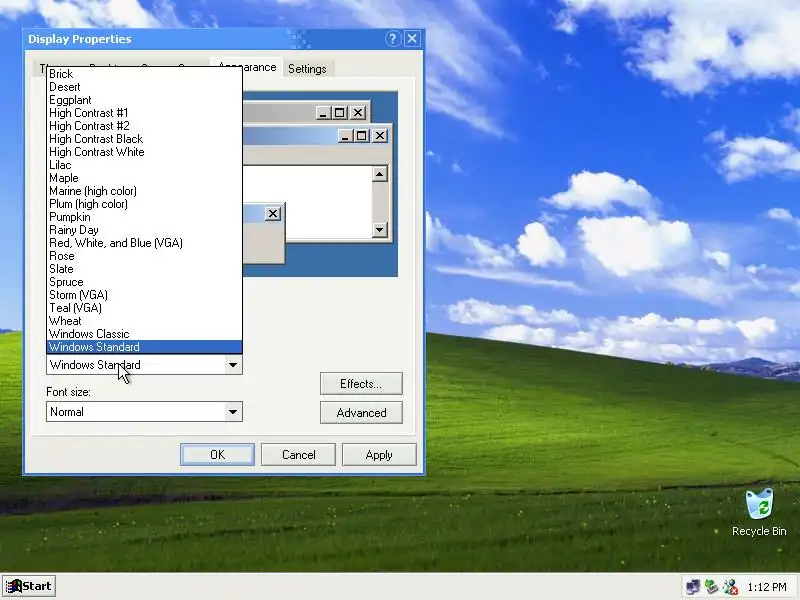Choose Desert color scheme
The height and width of the screenshot is (600, 800).
pos(144,87)
